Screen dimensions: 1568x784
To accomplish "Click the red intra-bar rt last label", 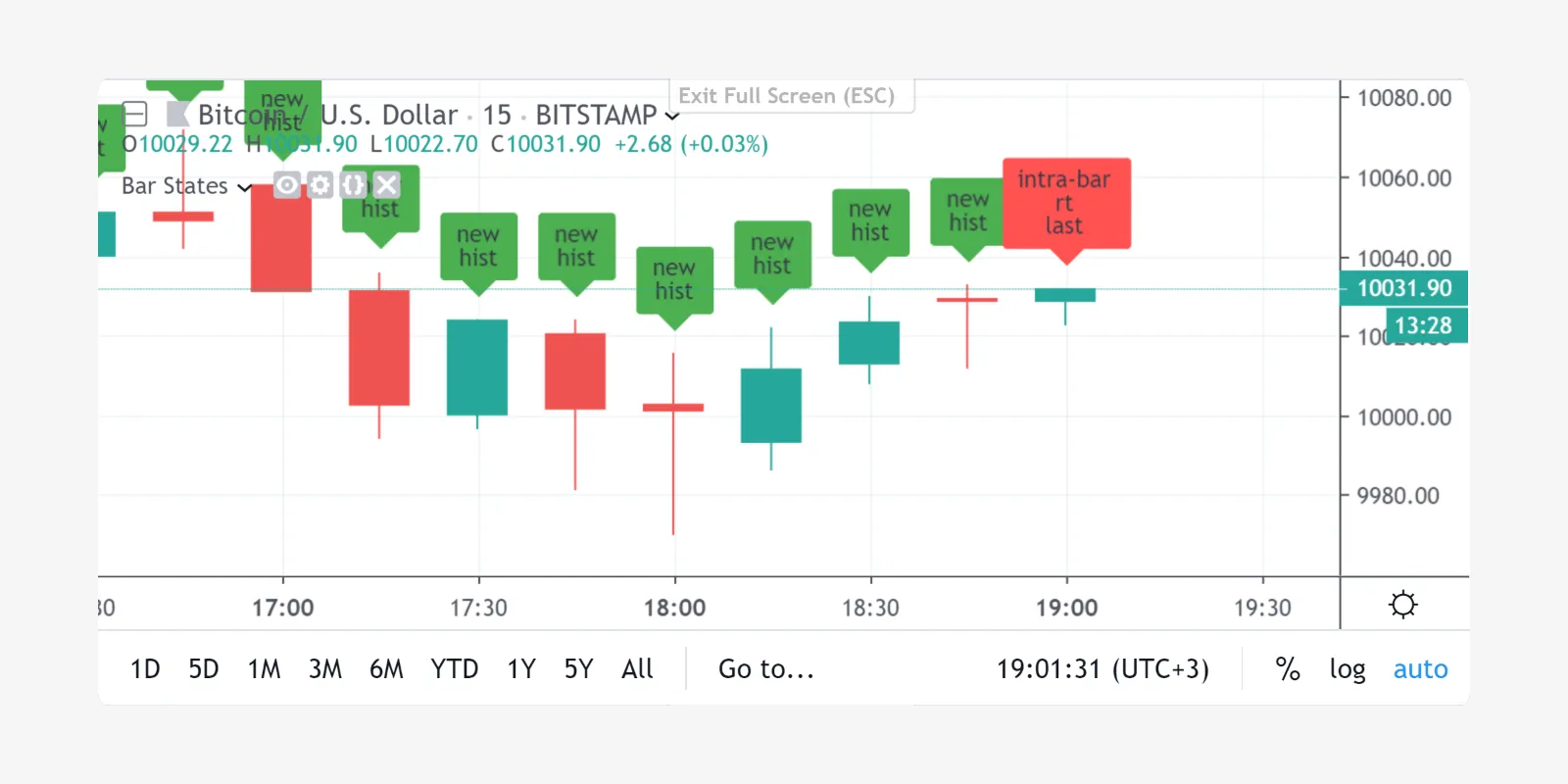I will 1065,203.
